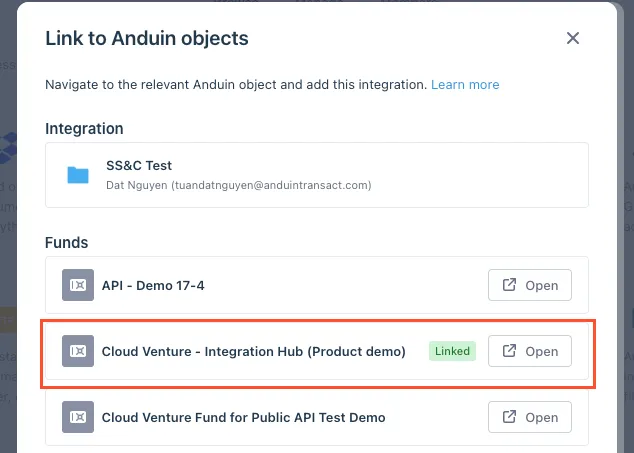634x453 pixels.
Task: Open the Learn more link
Action: [x=465, y=85]
